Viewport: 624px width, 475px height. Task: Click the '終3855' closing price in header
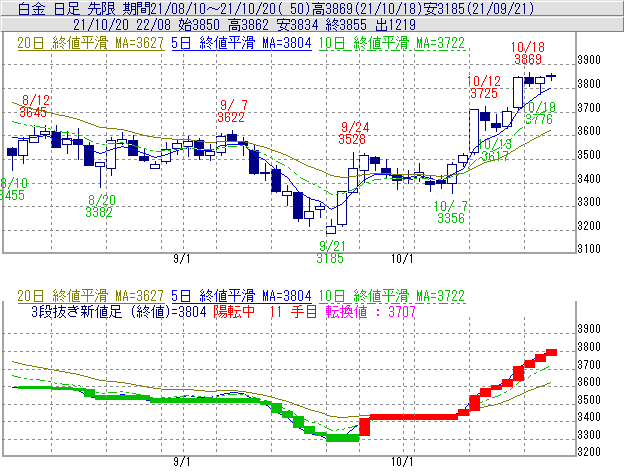coord(346,25)
